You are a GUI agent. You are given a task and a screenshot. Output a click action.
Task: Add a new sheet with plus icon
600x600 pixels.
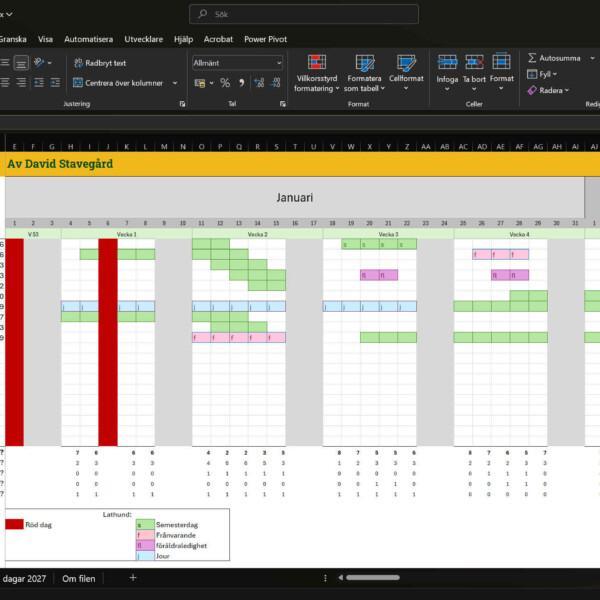[133, 578]
